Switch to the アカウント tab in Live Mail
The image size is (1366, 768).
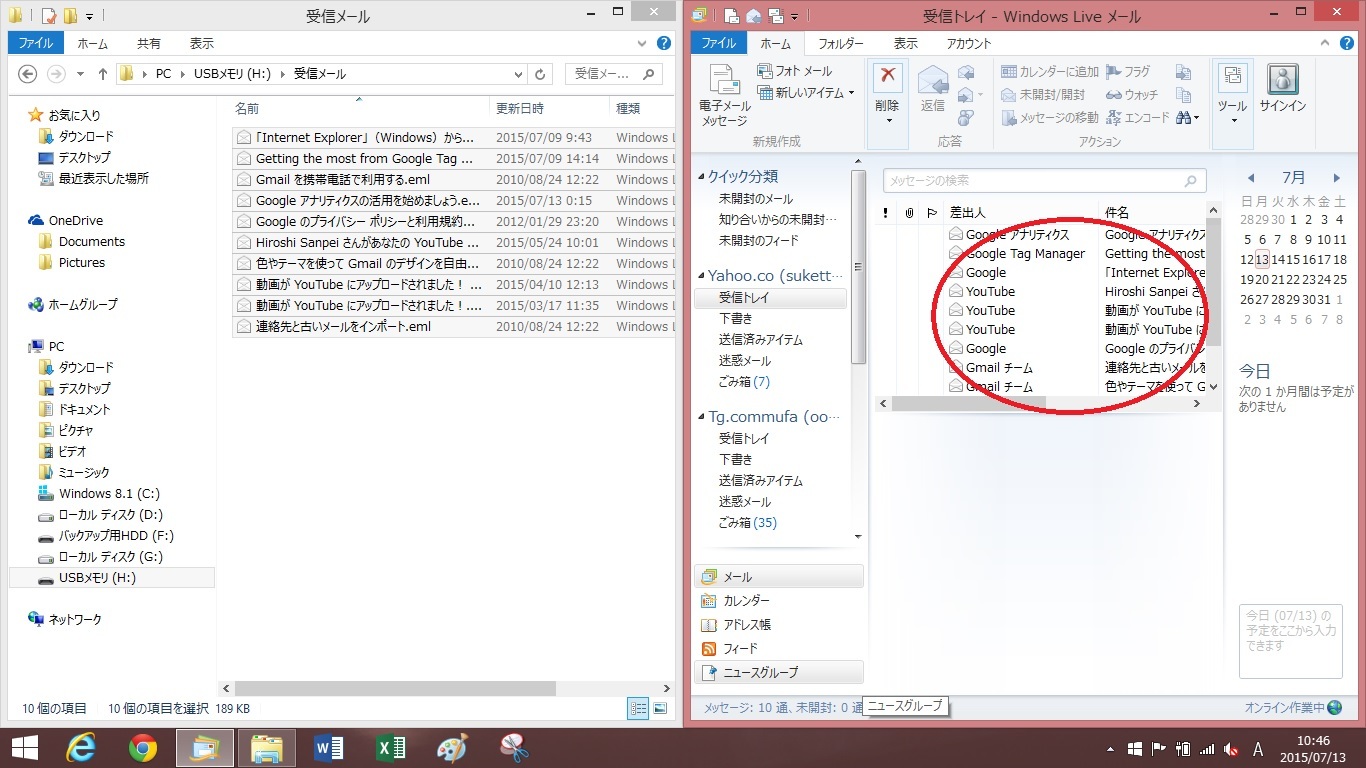tap(969, 43)
